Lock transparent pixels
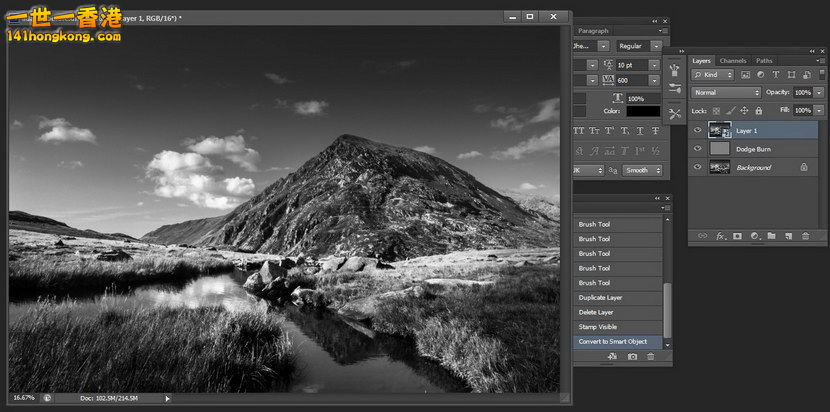The width and height of the screenshot is (830, 412). 716,111
